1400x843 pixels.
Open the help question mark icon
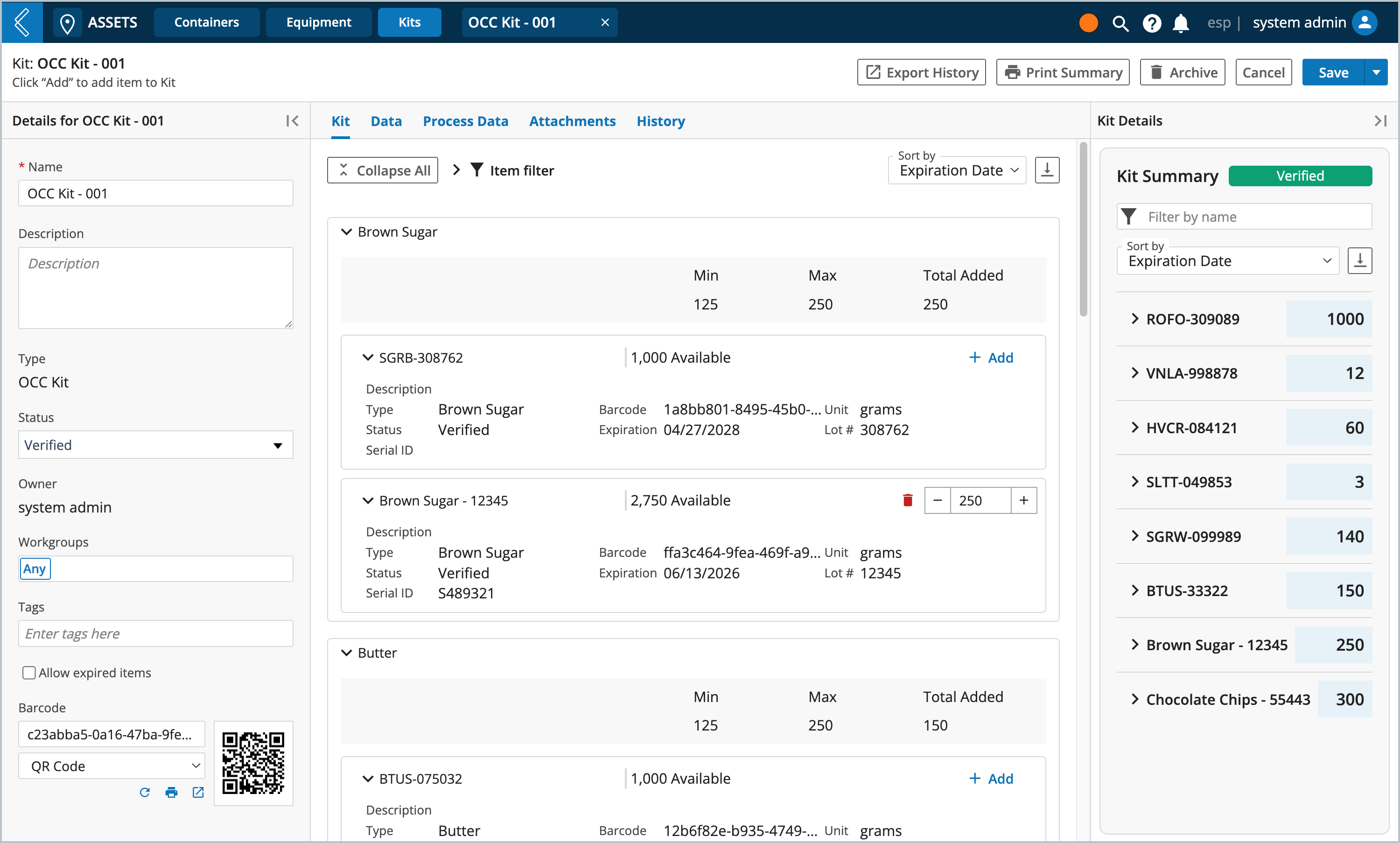1151,23
